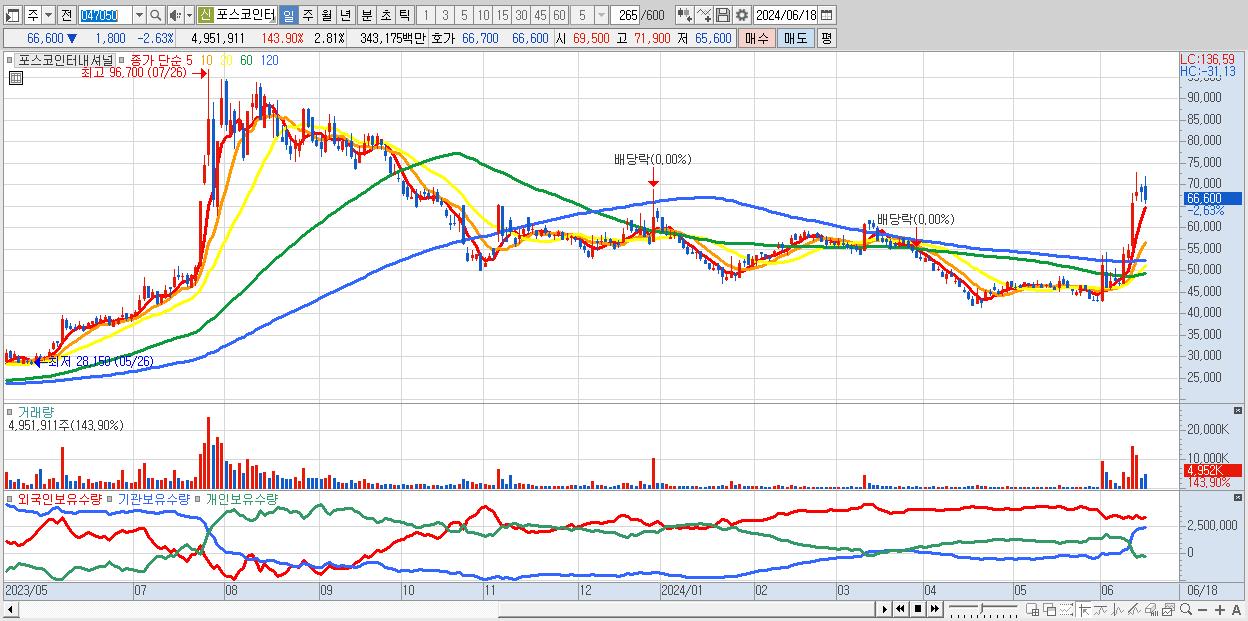Select the 일 daily period tab

(x=288, y=15)
